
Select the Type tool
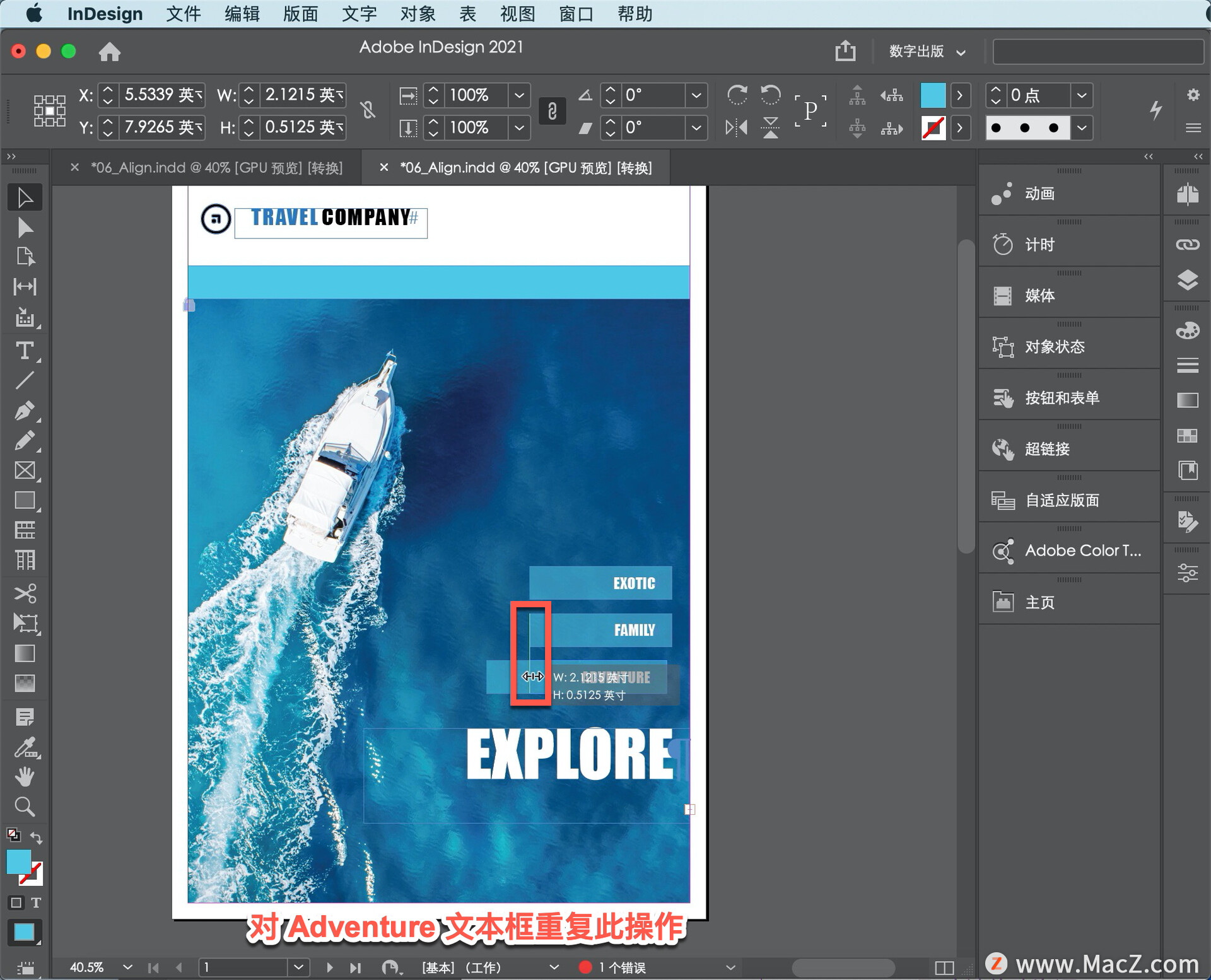coord(25,350)
